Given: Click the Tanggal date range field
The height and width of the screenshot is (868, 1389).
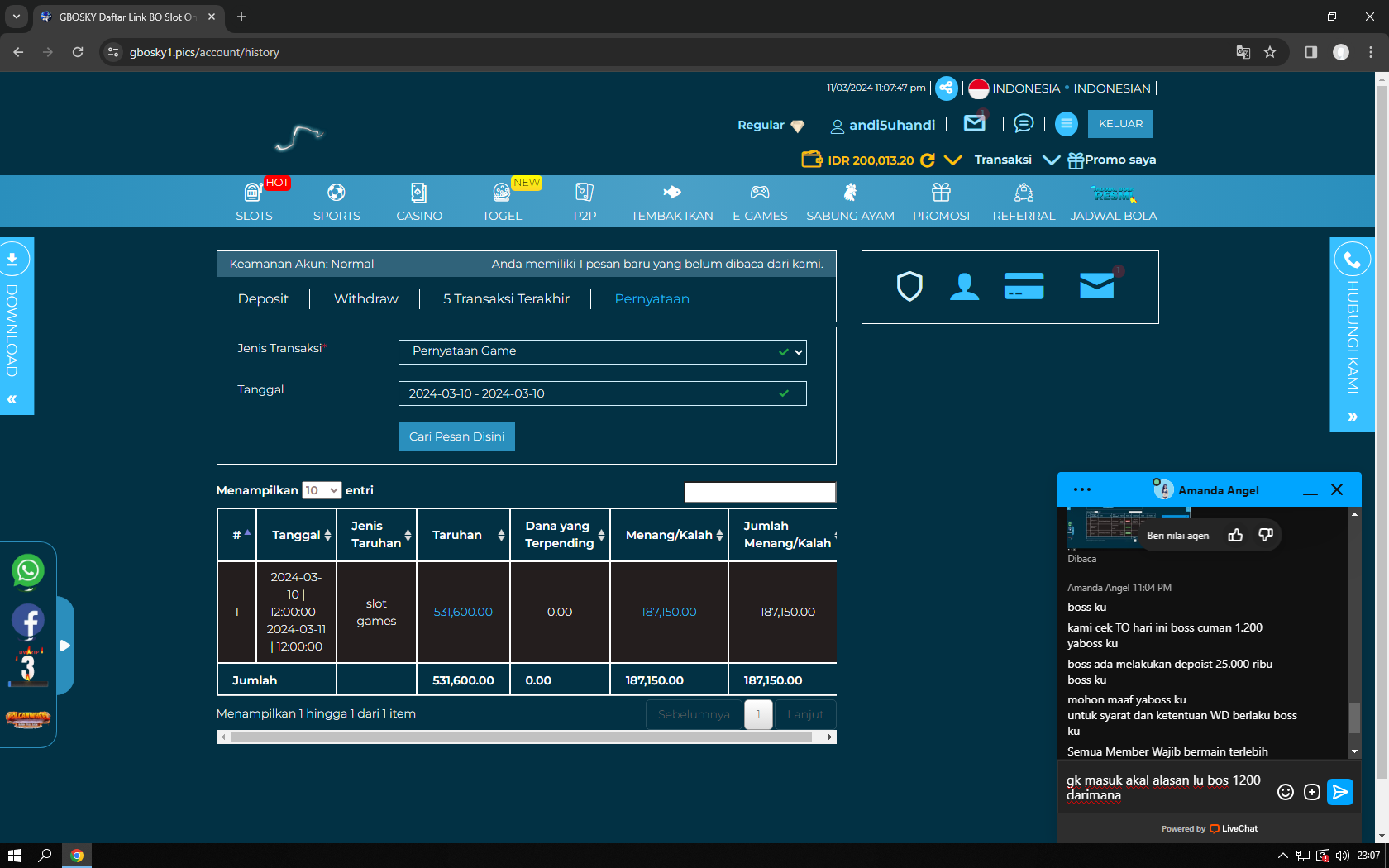Looking at the screenshot, I should (x=602, y=393).
